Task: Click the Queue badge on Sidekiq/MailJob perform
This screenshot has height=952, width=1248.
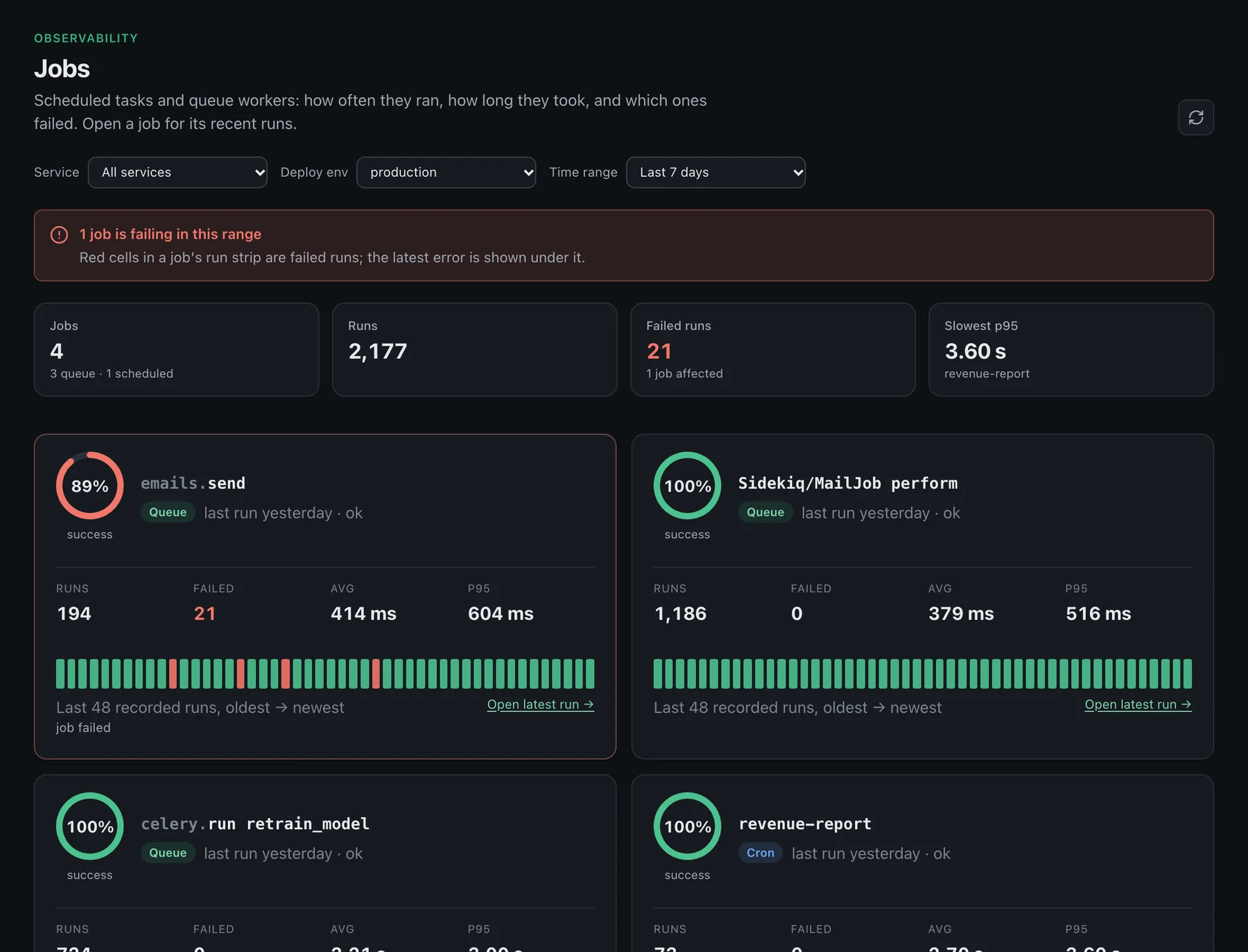Action: click(x=765, y=512)
